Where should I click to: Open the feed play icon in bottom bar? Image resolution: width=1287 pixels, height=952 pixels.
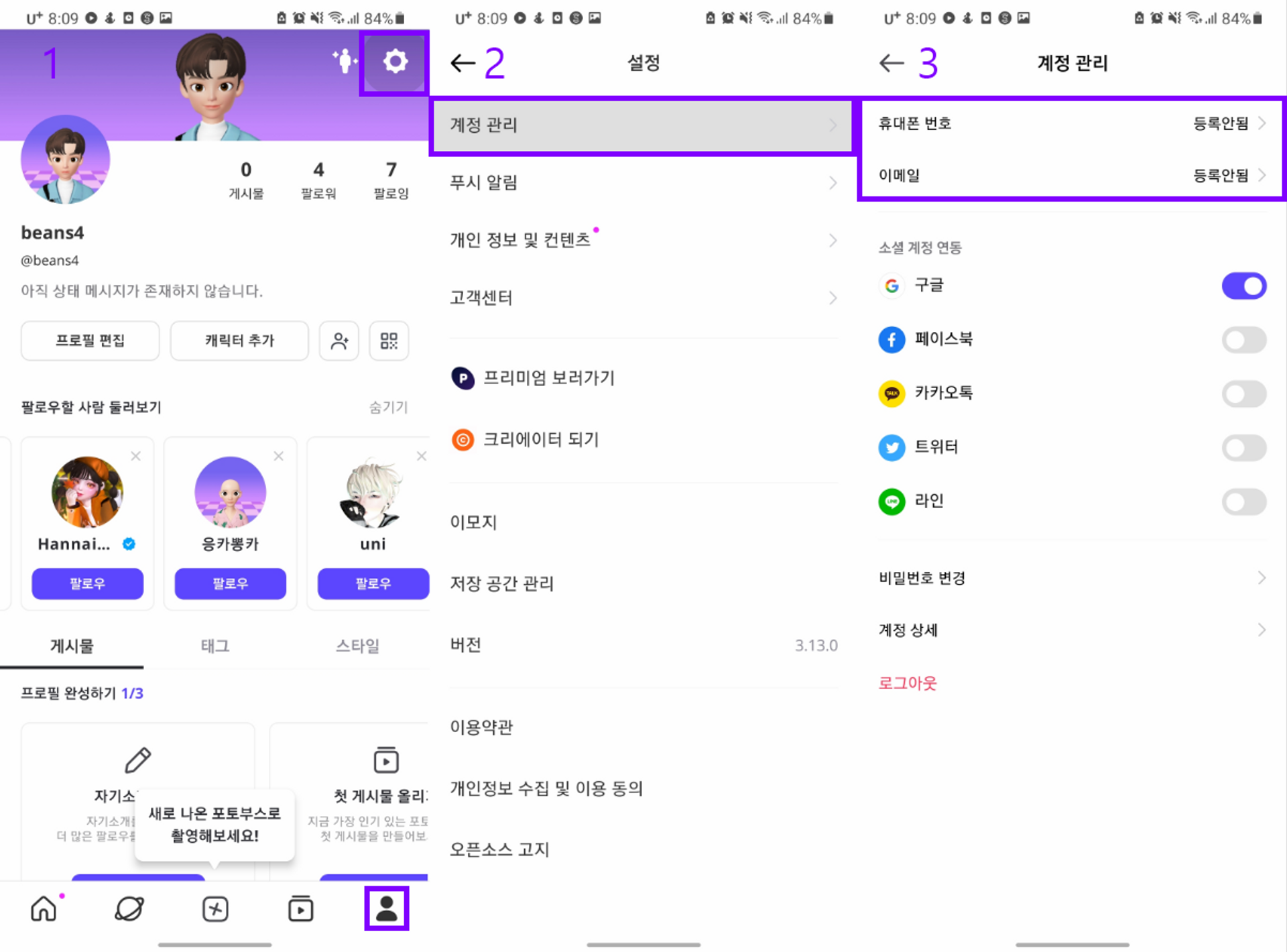301,908
